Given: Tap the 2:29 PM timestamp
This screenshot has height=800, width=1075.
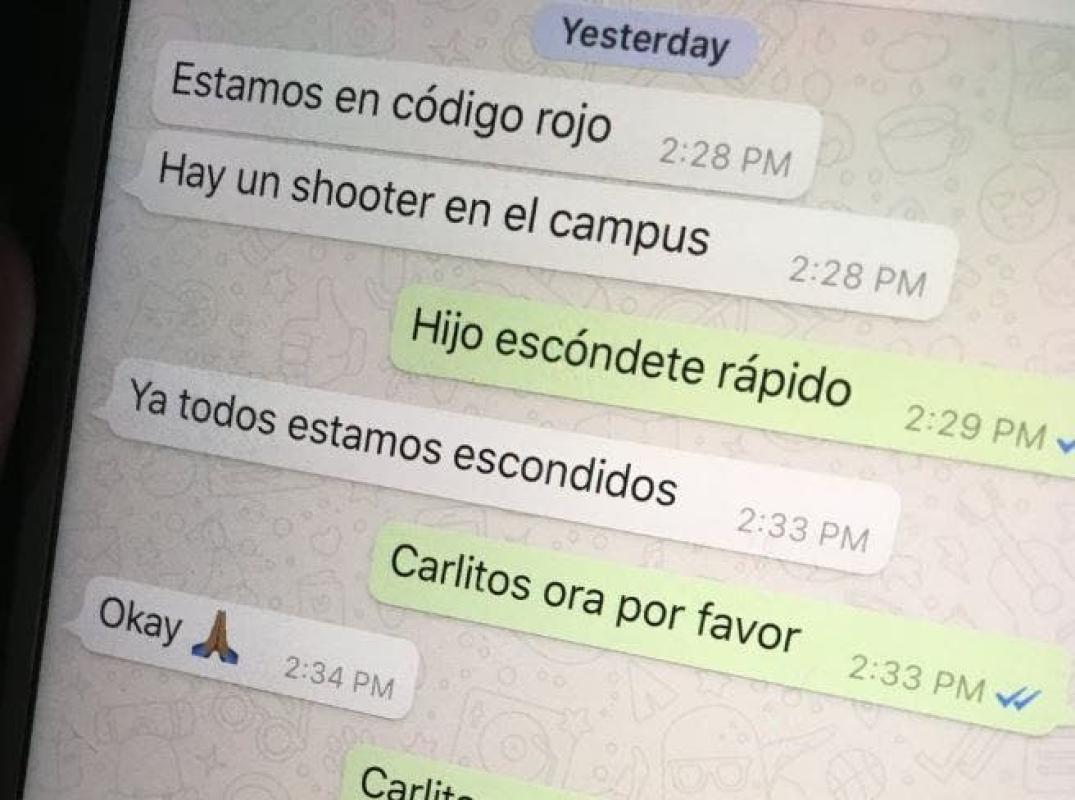Looking at the screenshot, I should [x=974, y=427].
